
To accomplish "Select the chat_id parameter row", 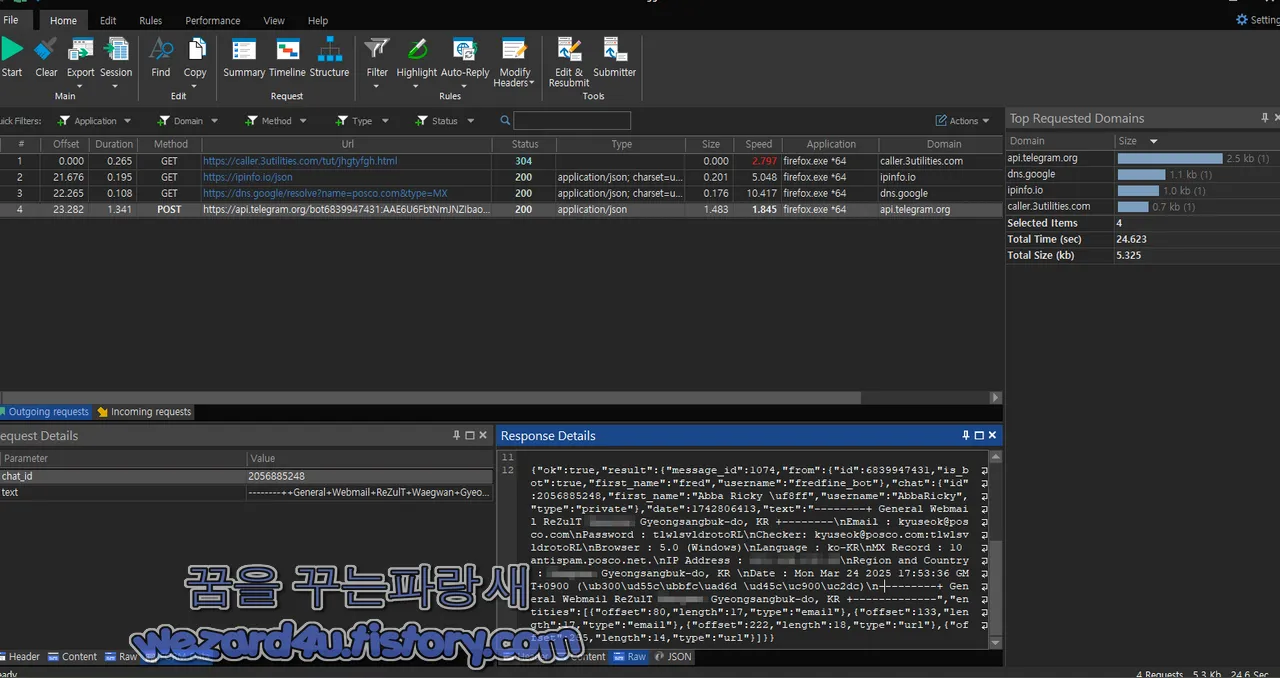I will click(x=246, y=476).
